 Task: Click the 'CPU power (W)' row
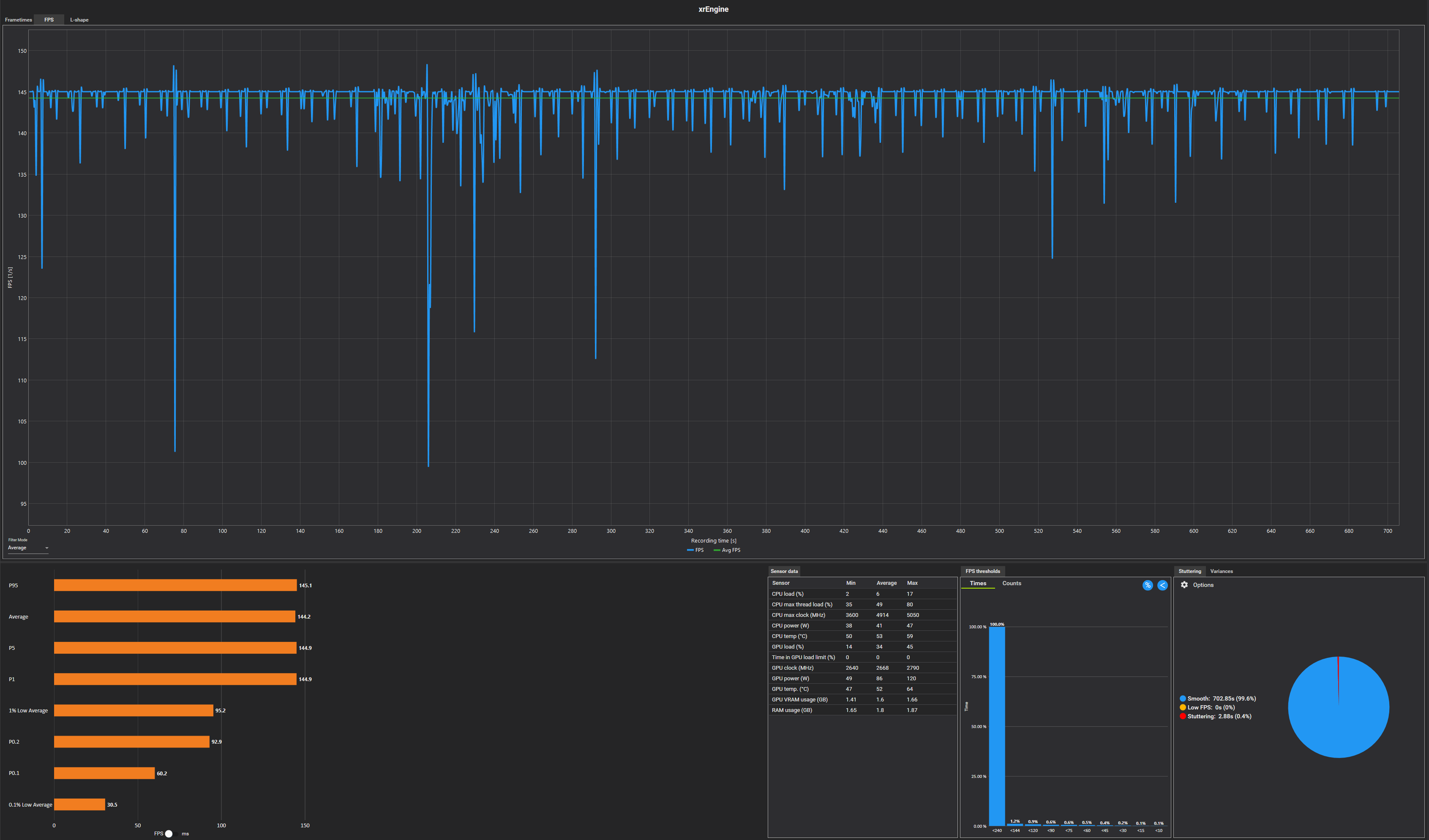[x=862, y=626]
